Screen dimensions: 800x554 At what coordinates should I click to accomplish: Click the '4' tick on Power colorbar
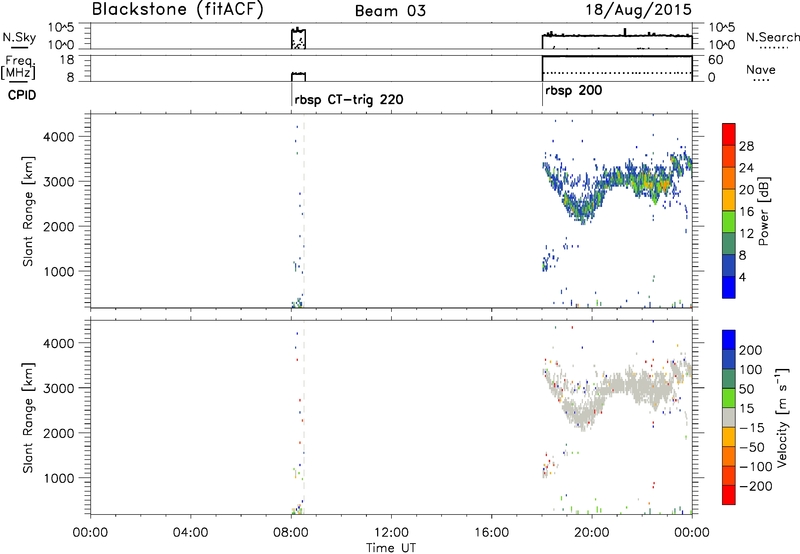(x=743, y=277)
